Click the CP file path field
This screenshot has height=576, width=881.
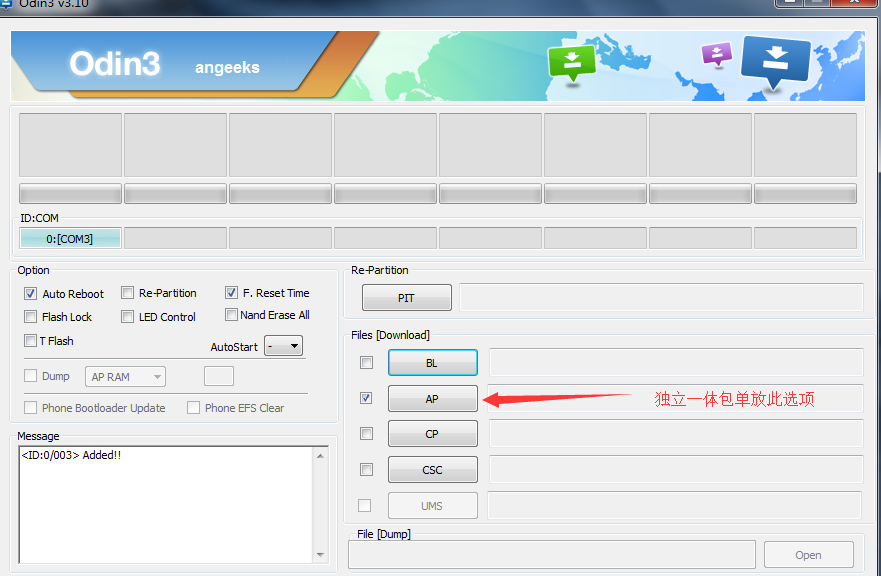tap(676, 434)
